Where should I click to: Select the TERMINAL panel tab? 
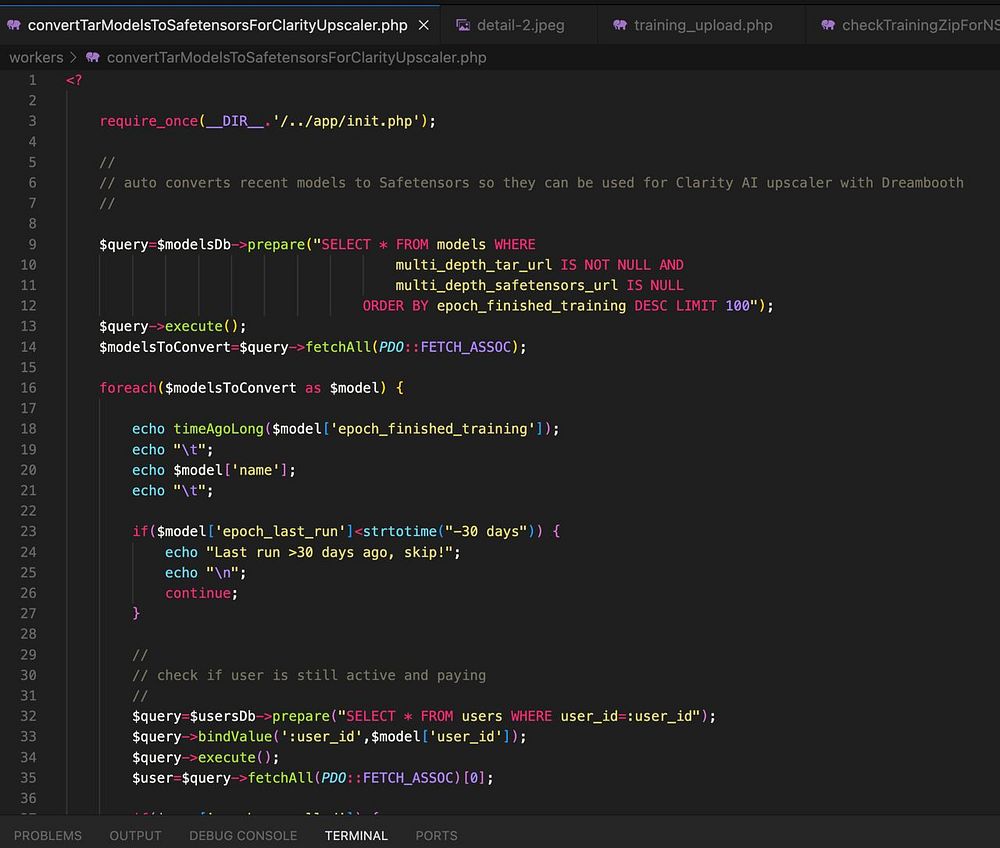(356, 835)
